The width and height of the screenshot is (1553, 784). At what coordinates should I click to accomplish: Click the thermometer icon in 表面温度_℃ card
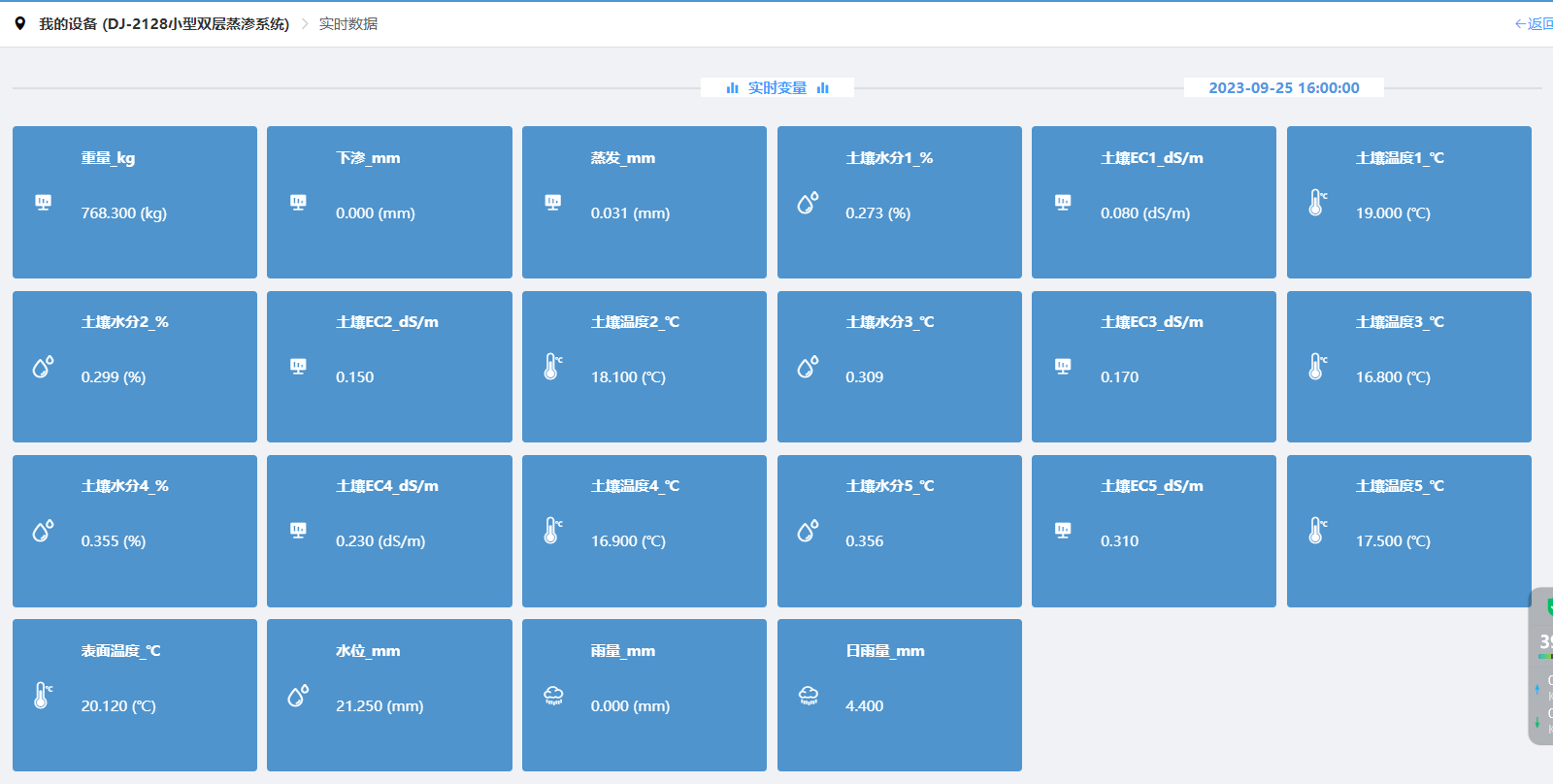[x=43, y=695]
